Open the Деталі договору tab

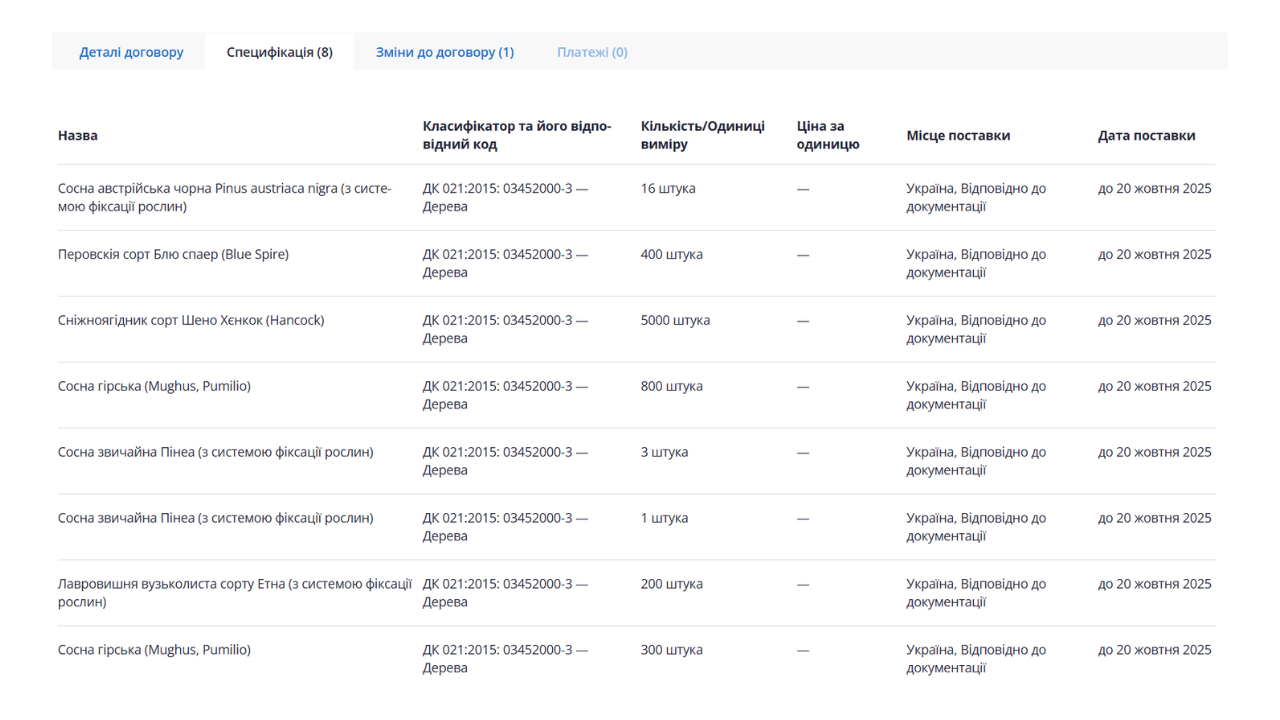click(131, 52)
